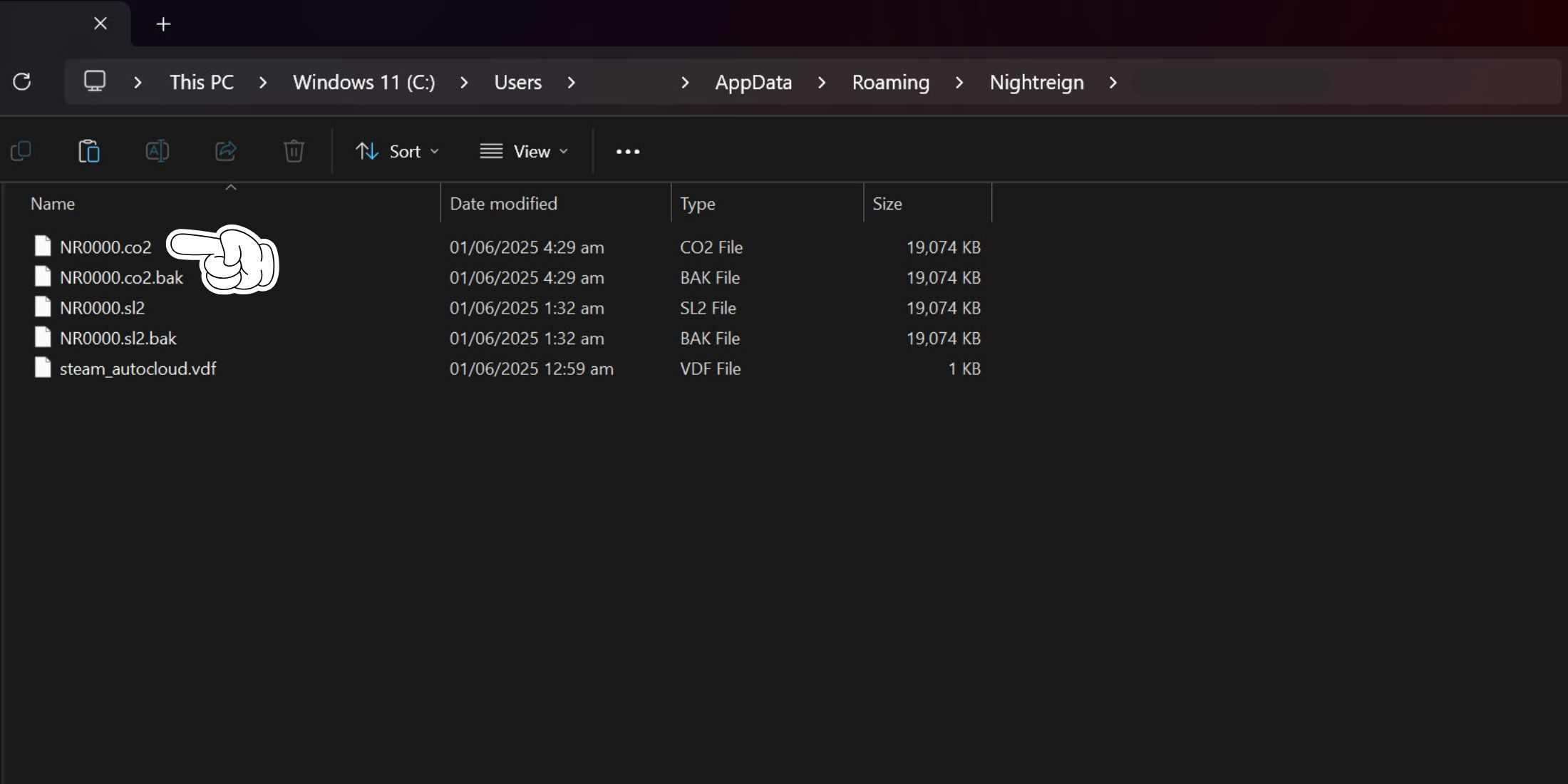Expand chevron after Nightreign breadcrumb
The image size is (1568, 784).
(x=1113, y=83)
